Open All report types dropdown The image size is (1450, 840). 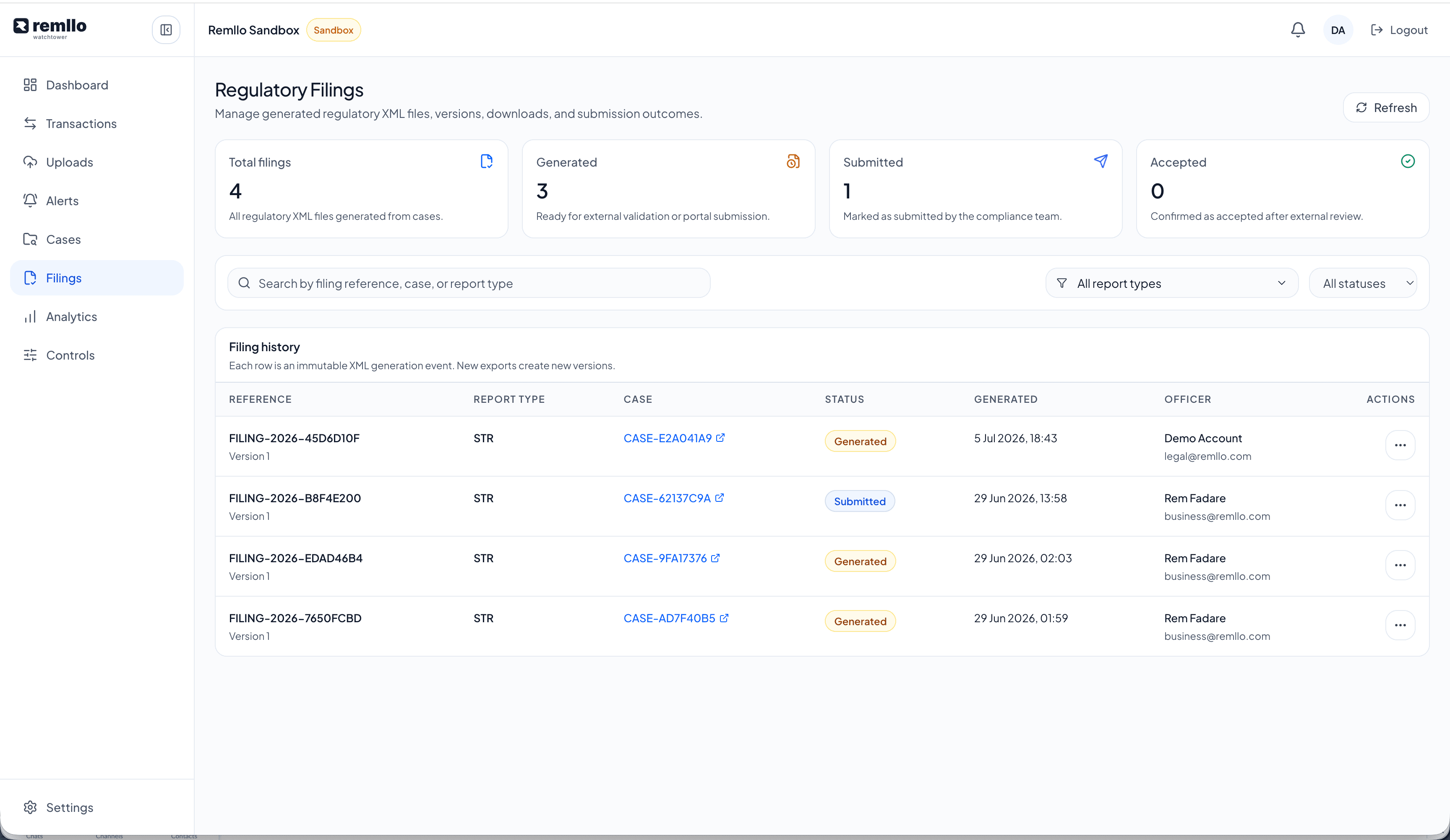tap(1171, 283)
